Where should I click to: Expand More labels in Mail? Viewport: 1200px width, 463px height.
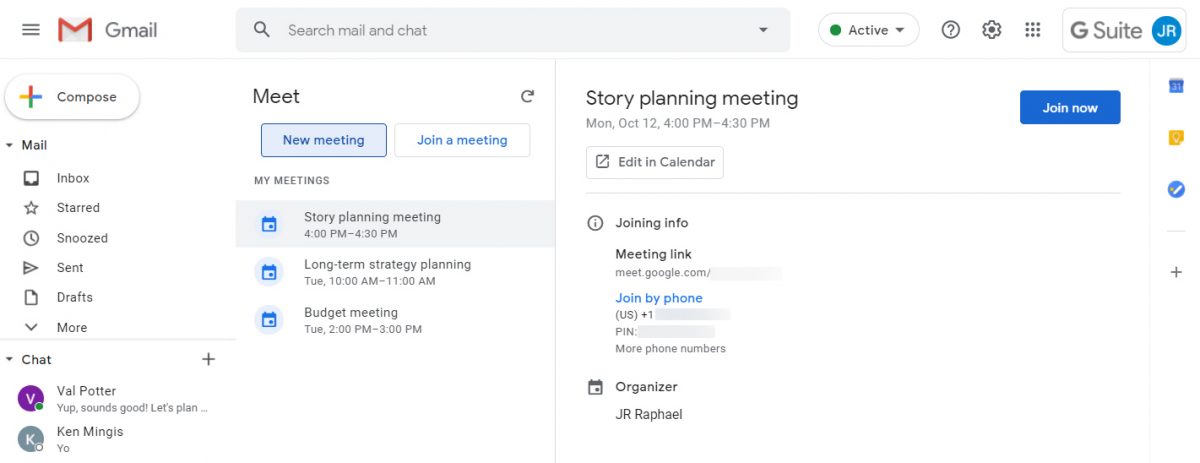71,327
